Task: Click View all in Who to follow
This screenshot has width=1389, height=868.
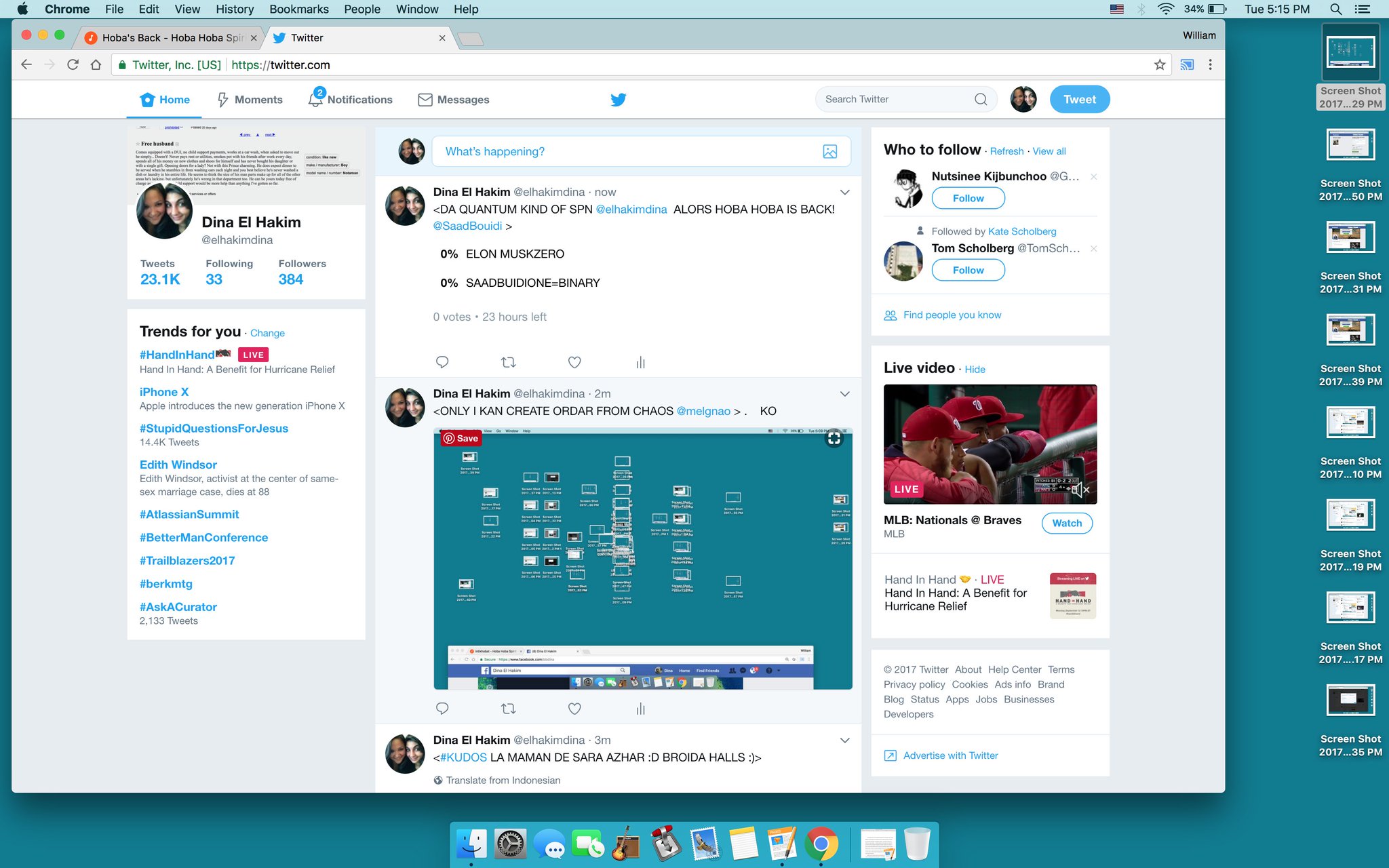Action: pos(1049,151)
